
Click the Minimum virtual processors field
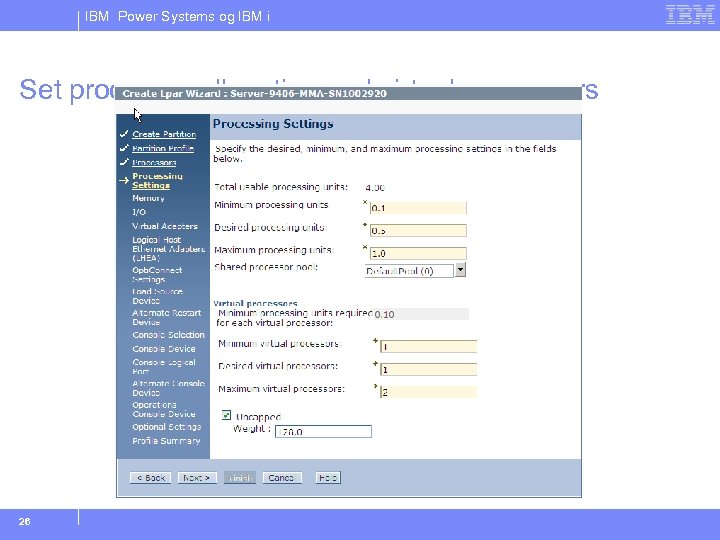(428, 347)
